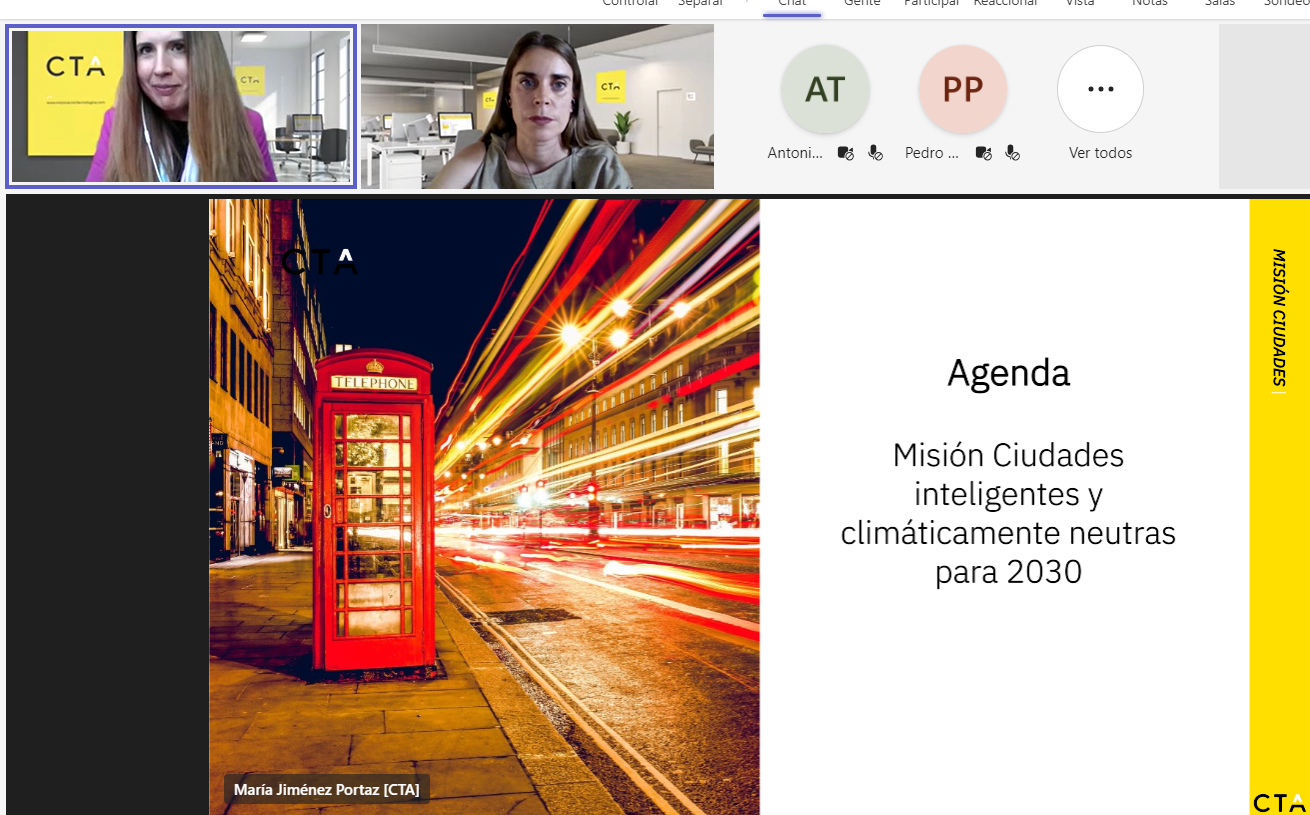Open the Notas meeting notes

tap(1149, 3)
